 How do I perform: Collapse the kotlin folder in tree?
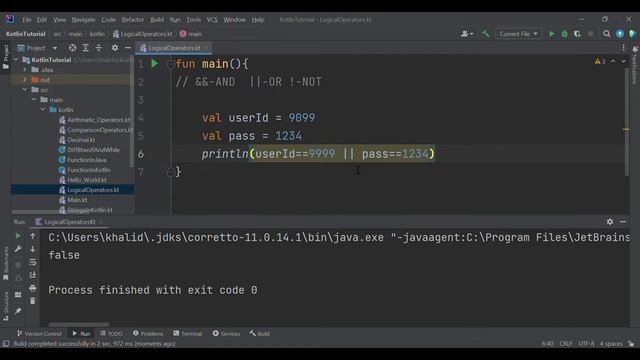point(43,109)
